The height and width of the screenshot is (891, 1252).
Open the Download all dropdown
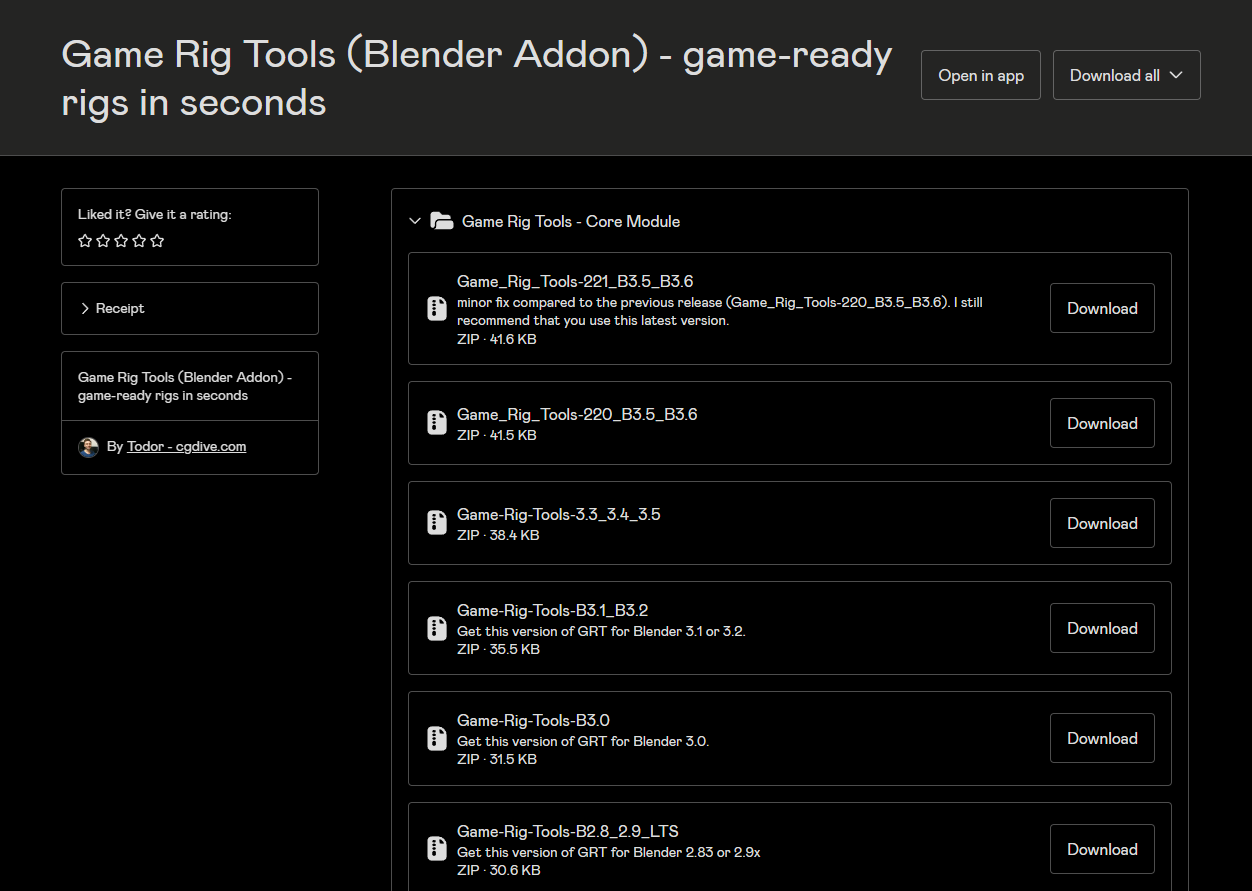(x=1126, y=75)
